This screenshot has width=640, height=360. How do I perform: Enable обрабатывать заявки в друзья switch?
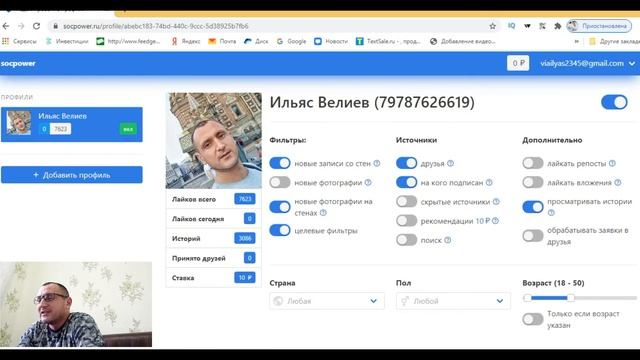(x=533, y=236)
